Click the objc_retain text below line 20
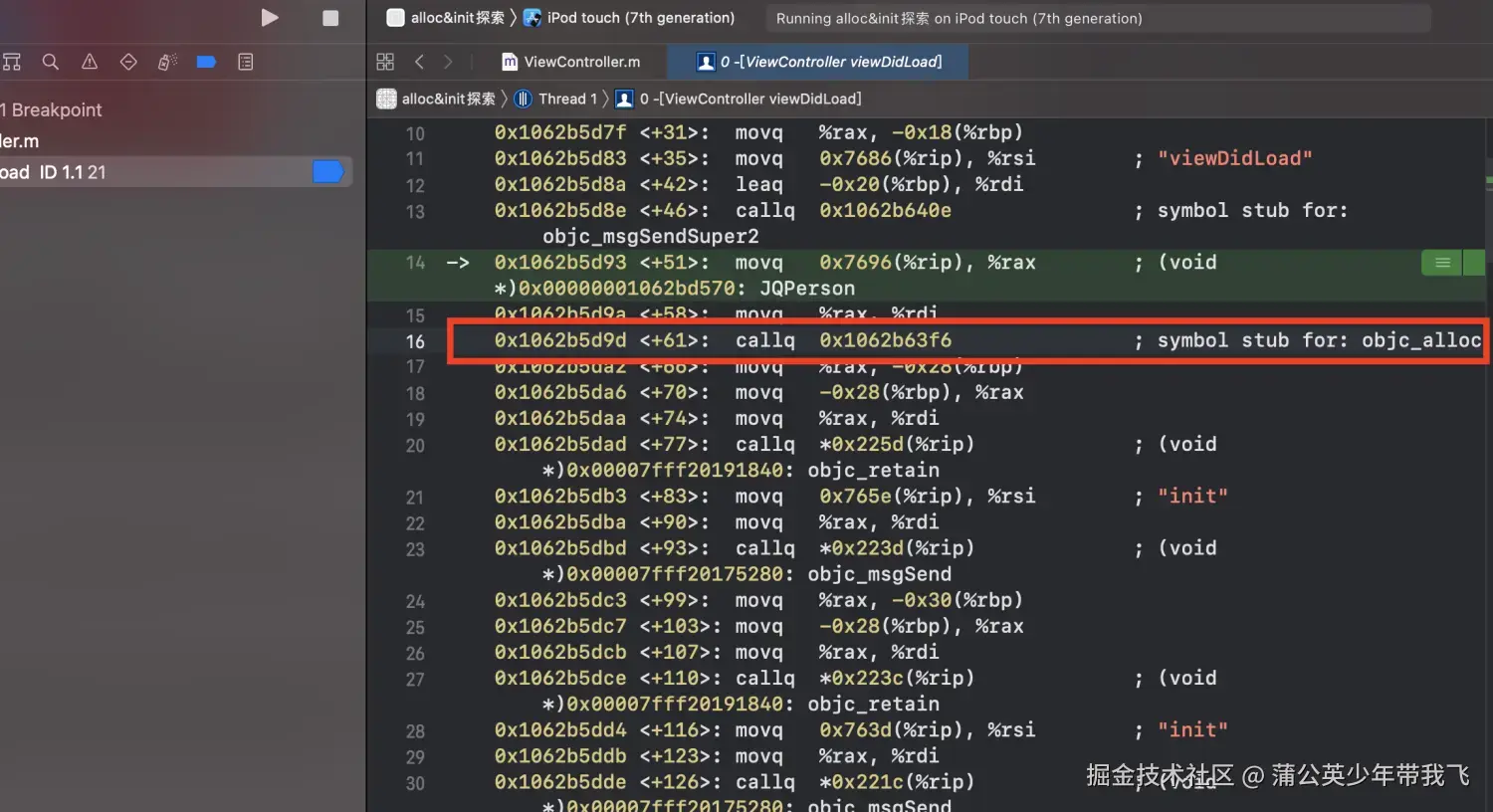 coord(873,470)
